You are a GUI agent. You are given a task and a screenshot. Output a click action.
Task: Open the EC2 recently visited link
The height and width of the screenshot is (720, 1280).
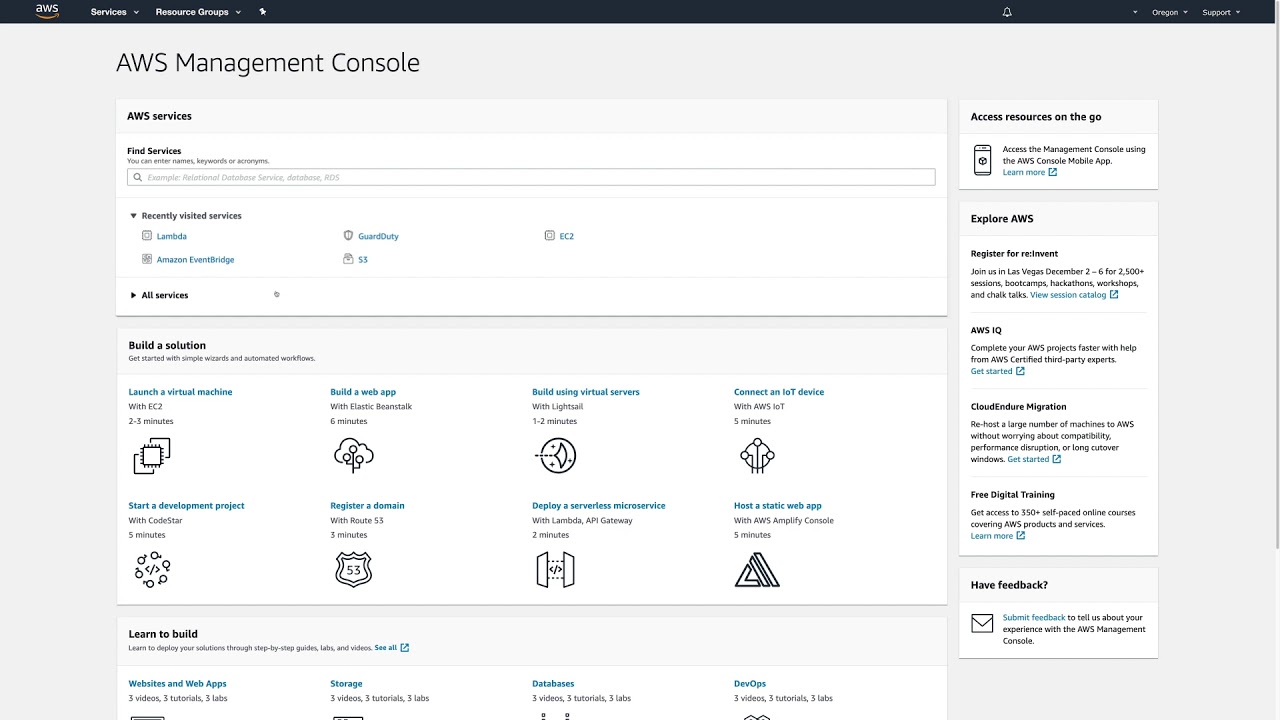567,236
